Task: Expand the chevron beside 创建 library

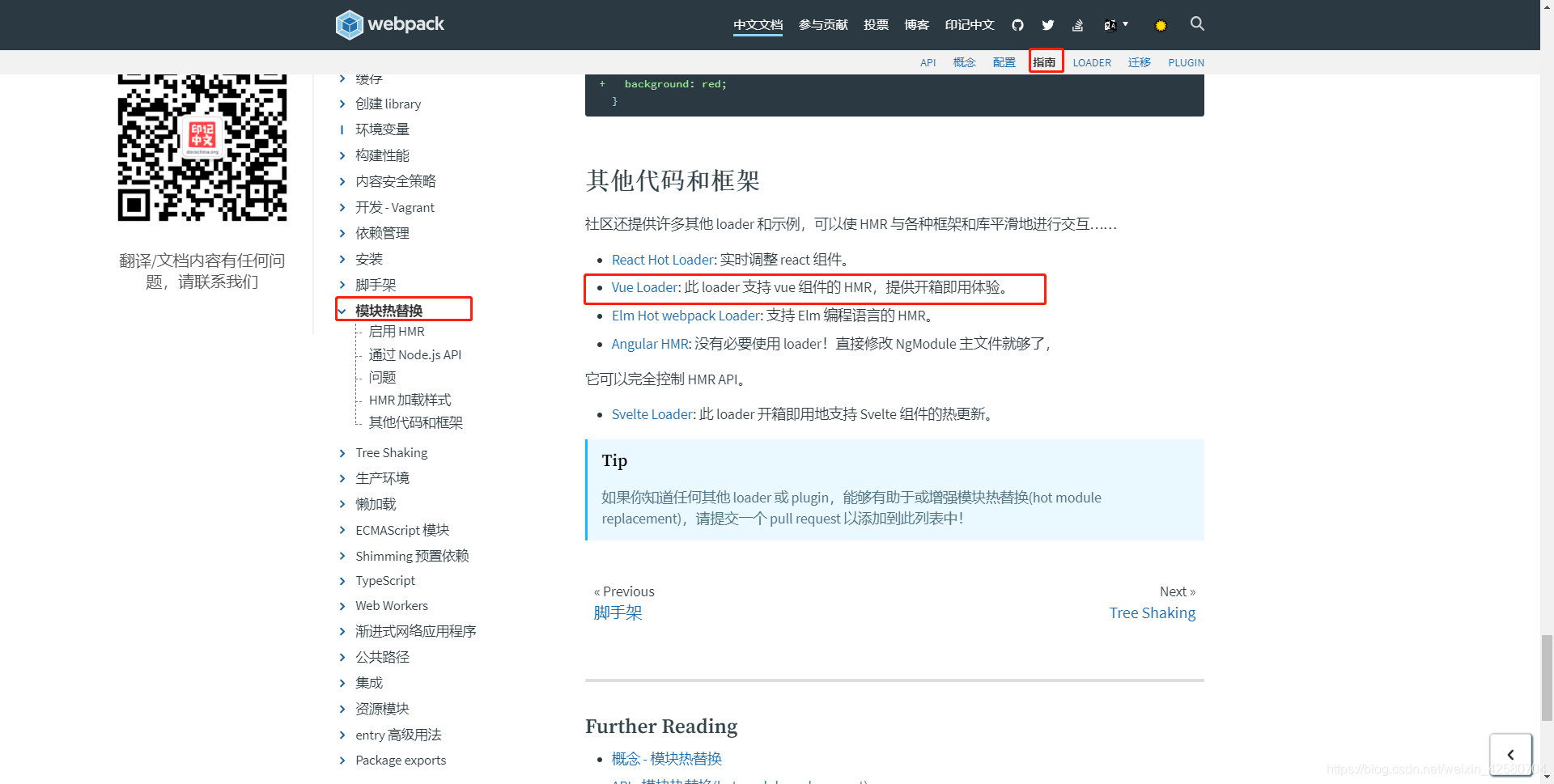Action: tap(342, 104)
